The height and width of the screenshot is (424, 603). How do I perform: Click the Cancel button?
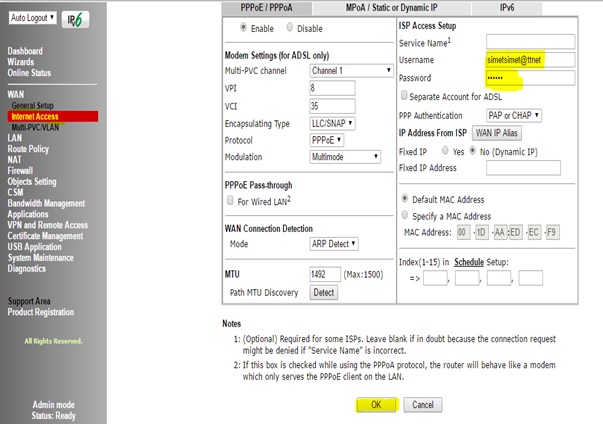point(423,404)
